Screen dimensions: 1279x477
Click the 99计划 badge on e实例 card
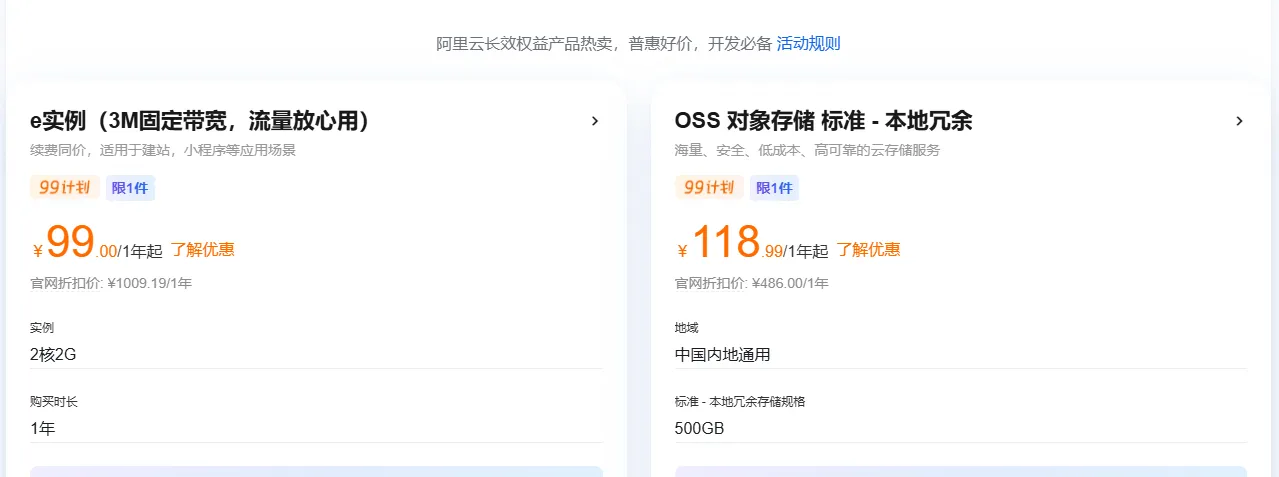[64, 187]
